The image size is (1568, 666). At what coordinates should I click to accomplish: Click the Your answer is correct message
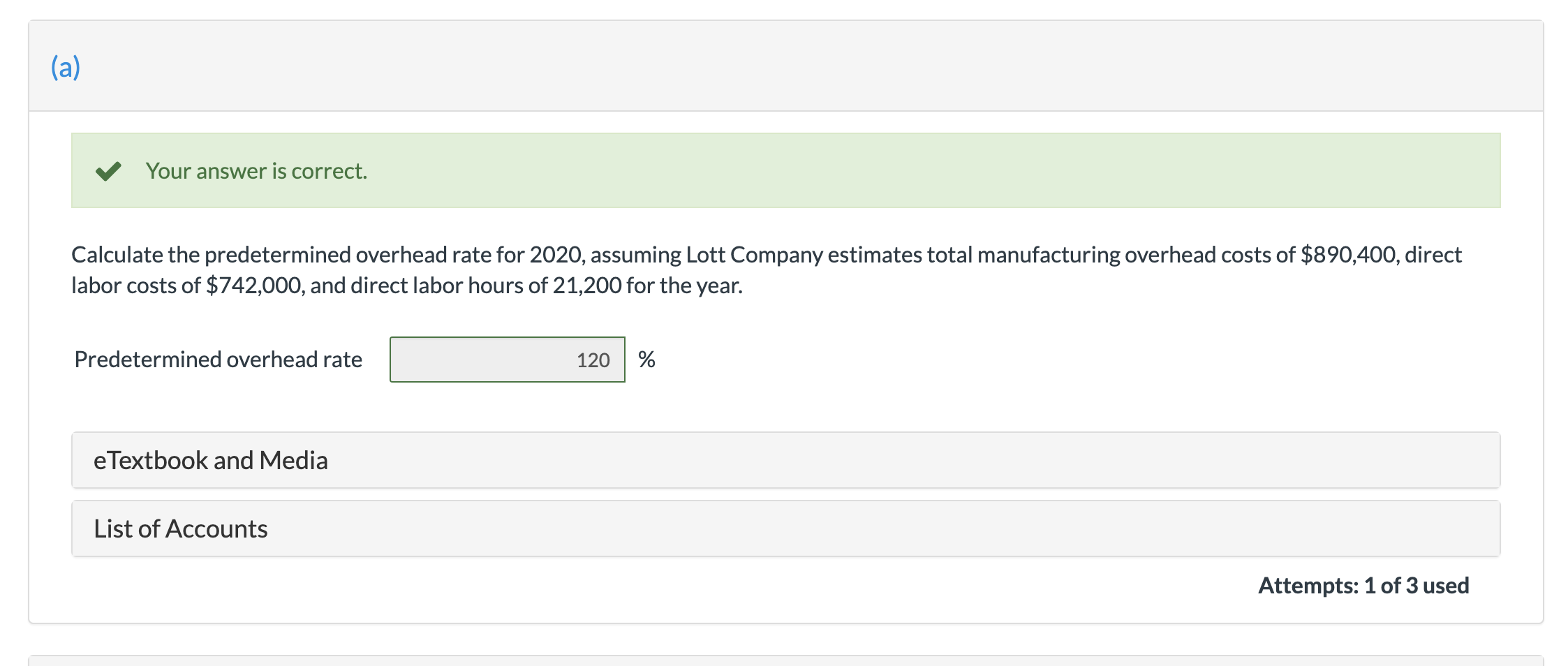pyautogui.click(x=256, y=170)
